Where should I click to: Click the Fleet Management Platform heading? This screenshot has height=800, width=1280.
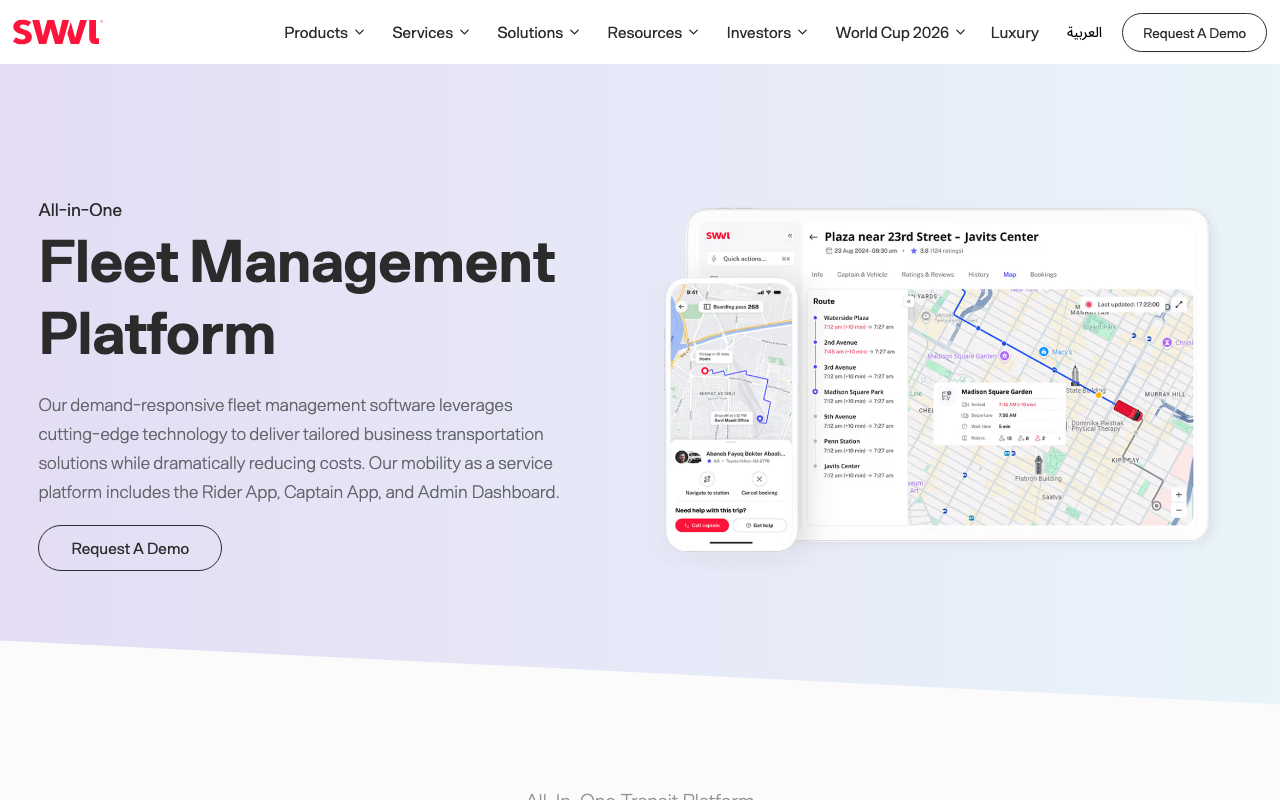297,297
